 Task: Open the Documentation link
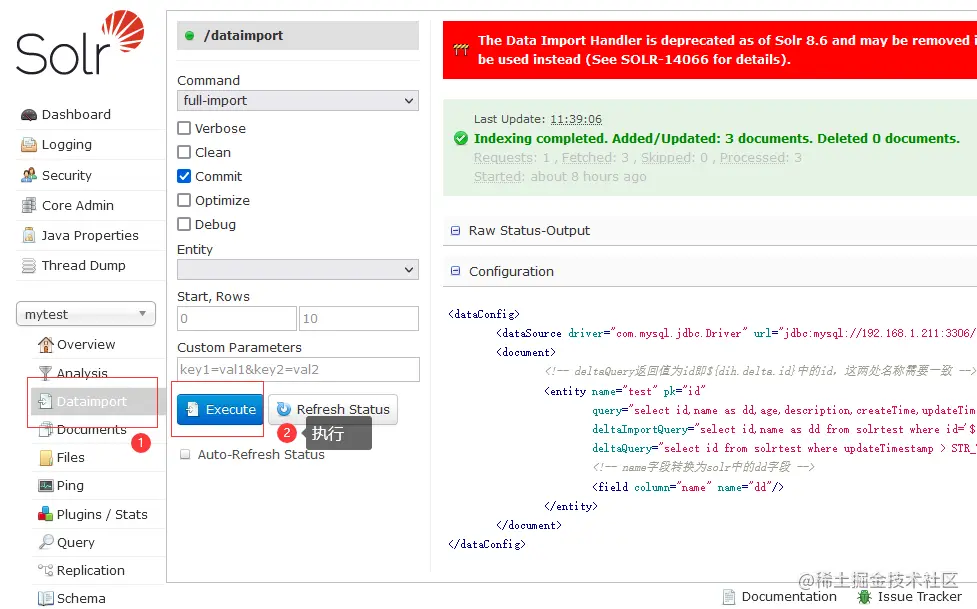[x=789, y=597]
